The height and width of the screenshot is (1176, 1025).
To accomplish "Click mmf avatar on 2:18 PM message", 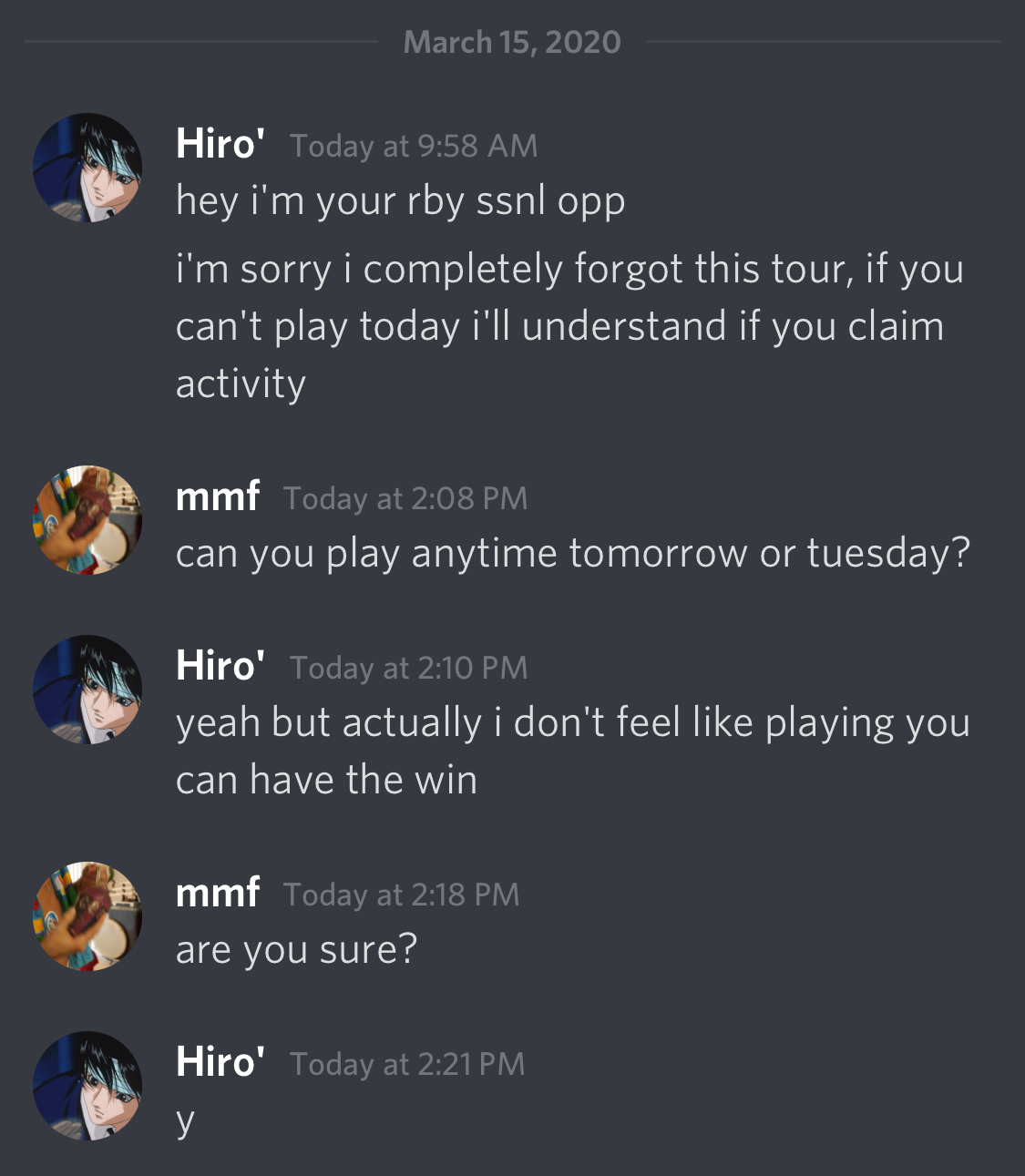I will point(87,916).
